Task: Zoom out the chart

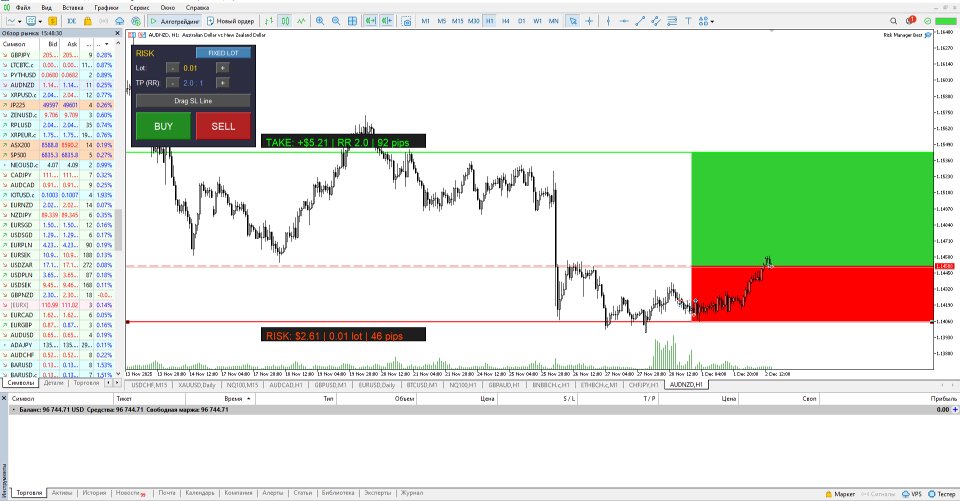Action: click(x=336, y=21)
